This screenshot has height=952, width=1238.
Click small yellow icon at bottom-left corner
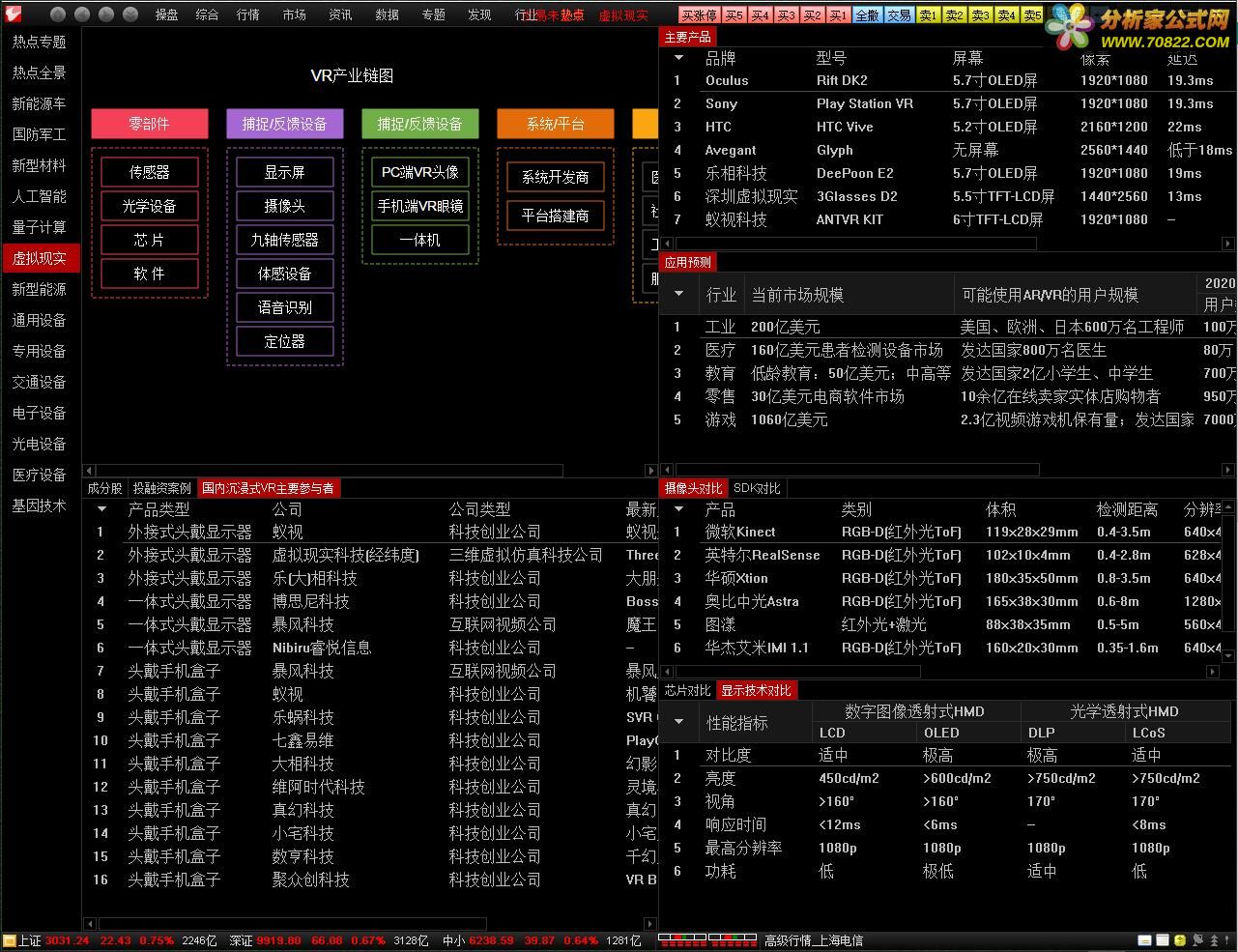[x=9, y=940]
